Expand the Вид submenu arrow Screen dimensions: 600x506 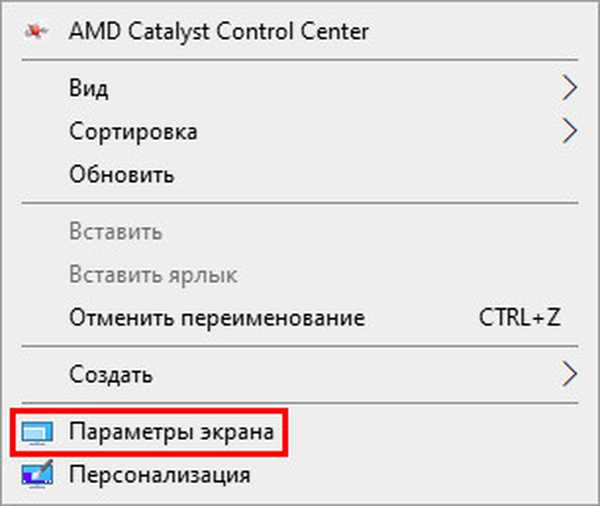click(x=569, y=88)
